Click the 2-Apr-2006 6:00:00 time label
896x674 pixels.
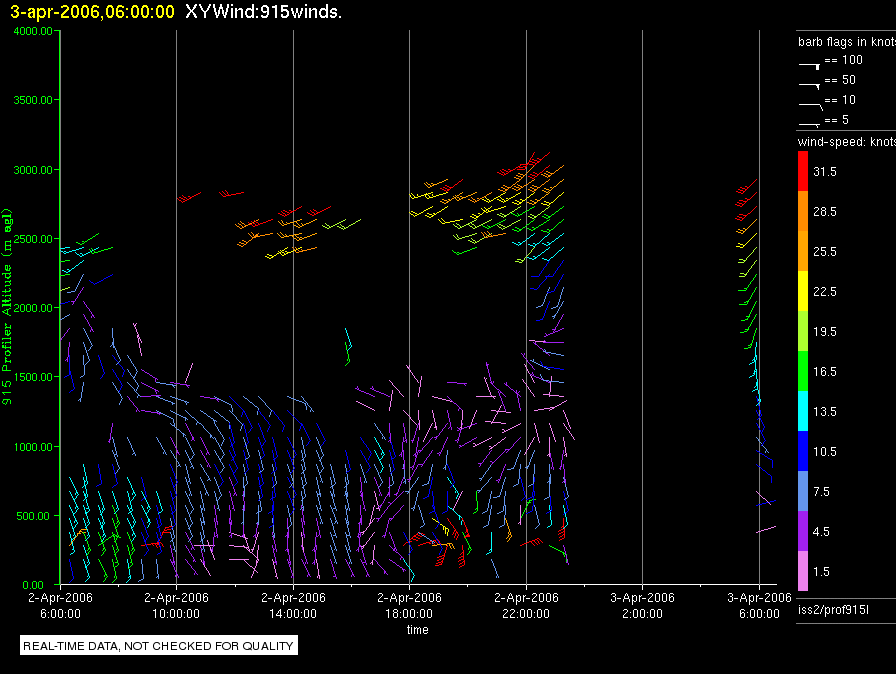coord(60,605)
